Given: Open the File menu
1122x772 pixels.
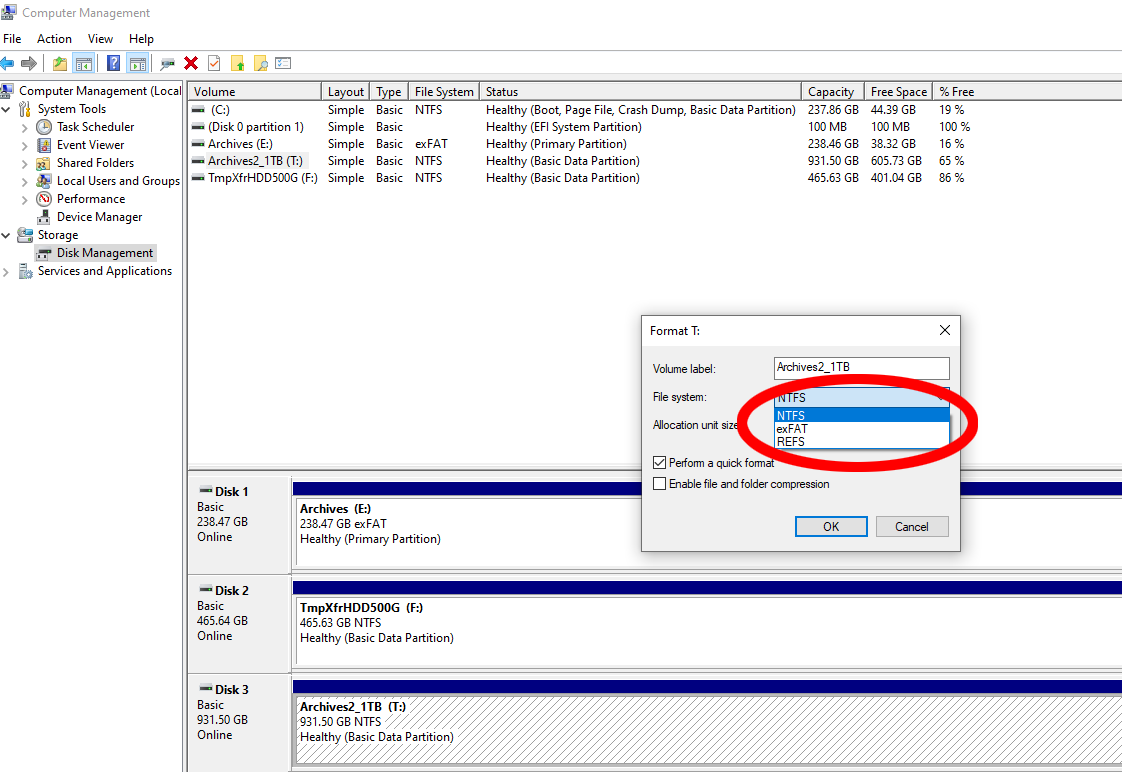Looking at the screenshot, I should coord(12,39).
